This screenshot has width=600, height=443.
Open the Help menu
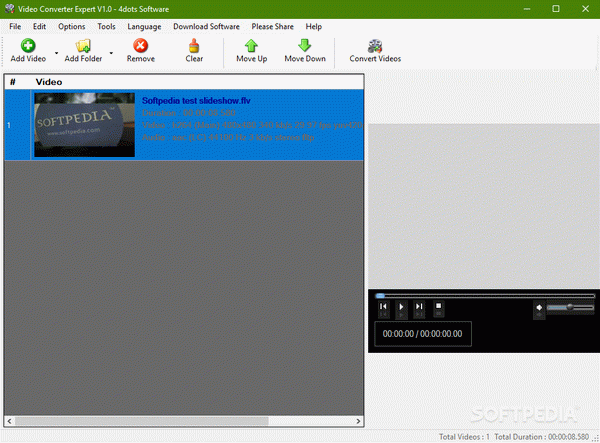313,26
